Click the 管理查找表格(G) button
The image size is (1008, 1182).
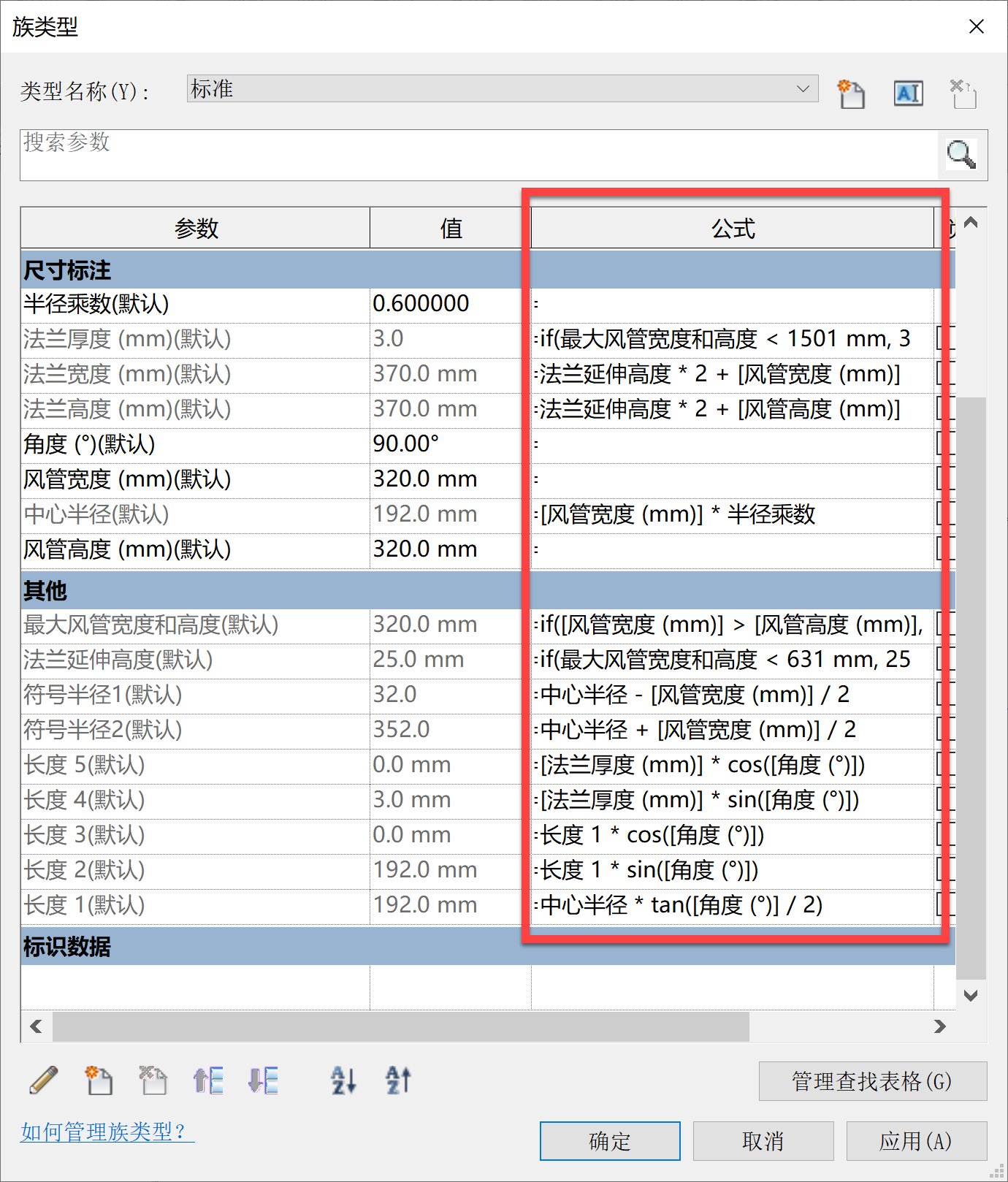pyautogui.click(x=872, y=1081)
